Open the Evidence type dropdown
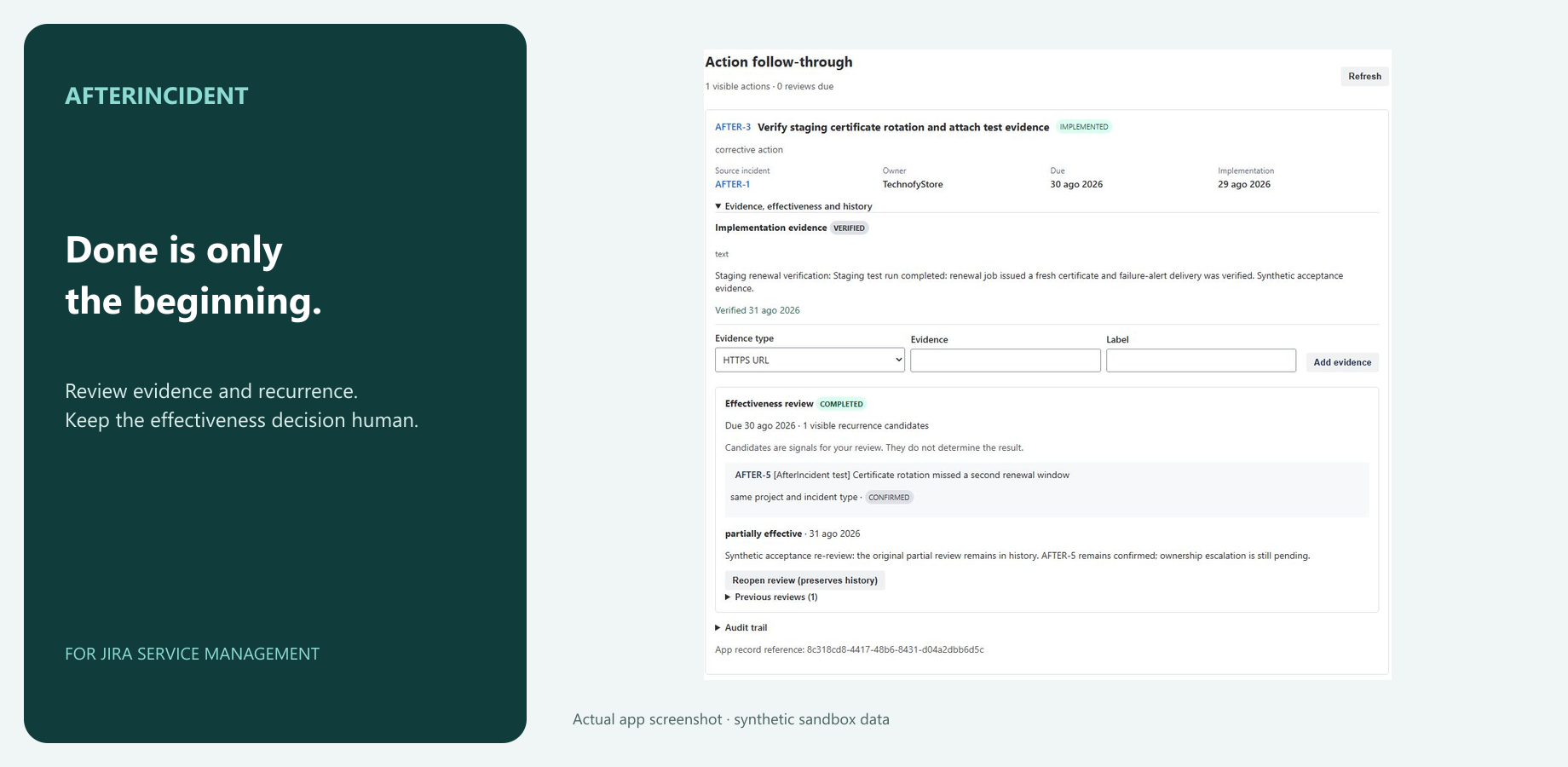This screenshot has height=767, width=1568. pos(810,360)
